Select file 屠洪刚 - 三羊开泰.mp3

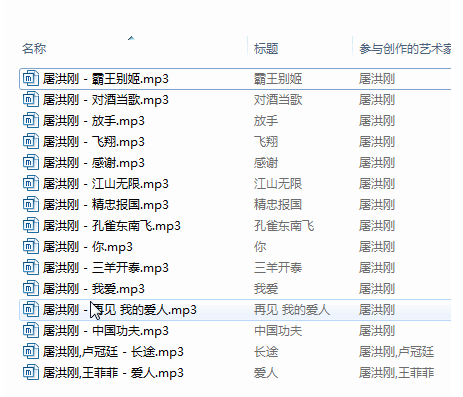[106, 268]
